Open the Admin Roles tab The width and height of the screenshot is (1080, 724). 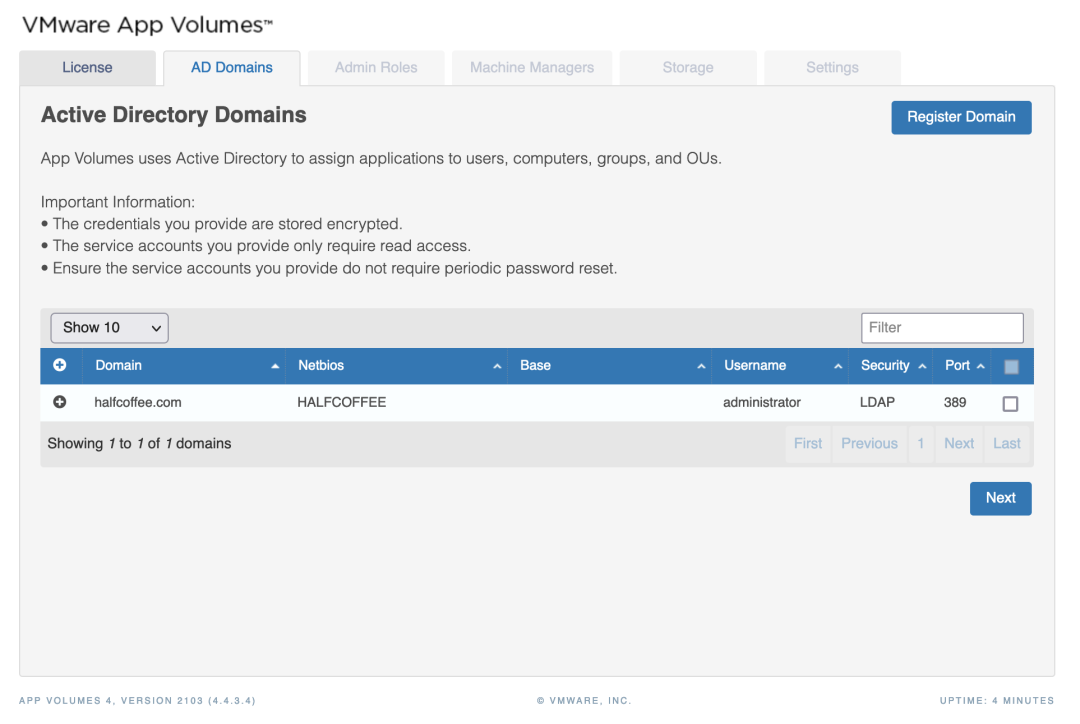click(x=376, y=68)
